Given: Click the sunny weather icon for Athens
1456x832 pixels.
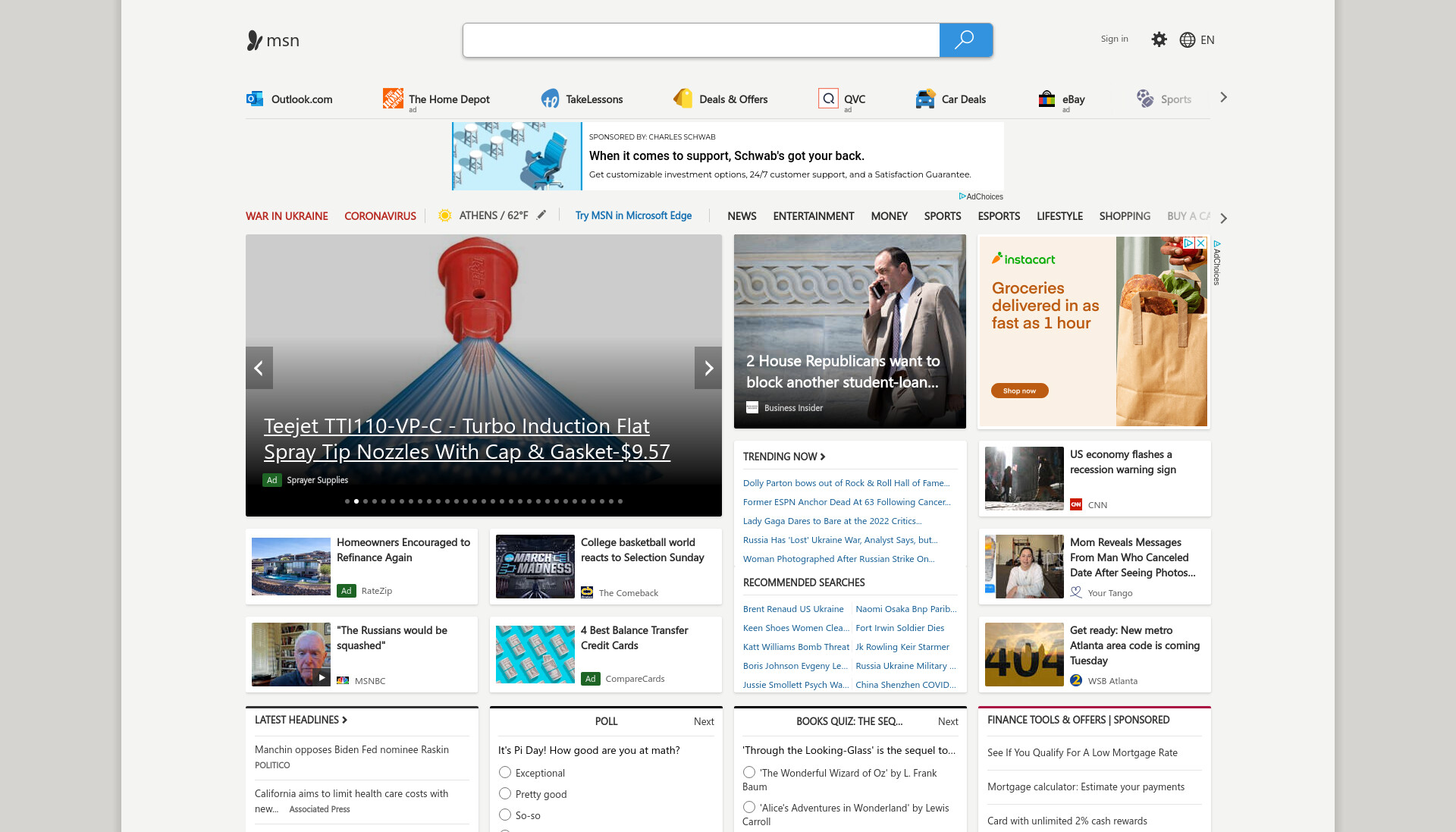Looking at the screenshot, I should click(x=445, y=215).
